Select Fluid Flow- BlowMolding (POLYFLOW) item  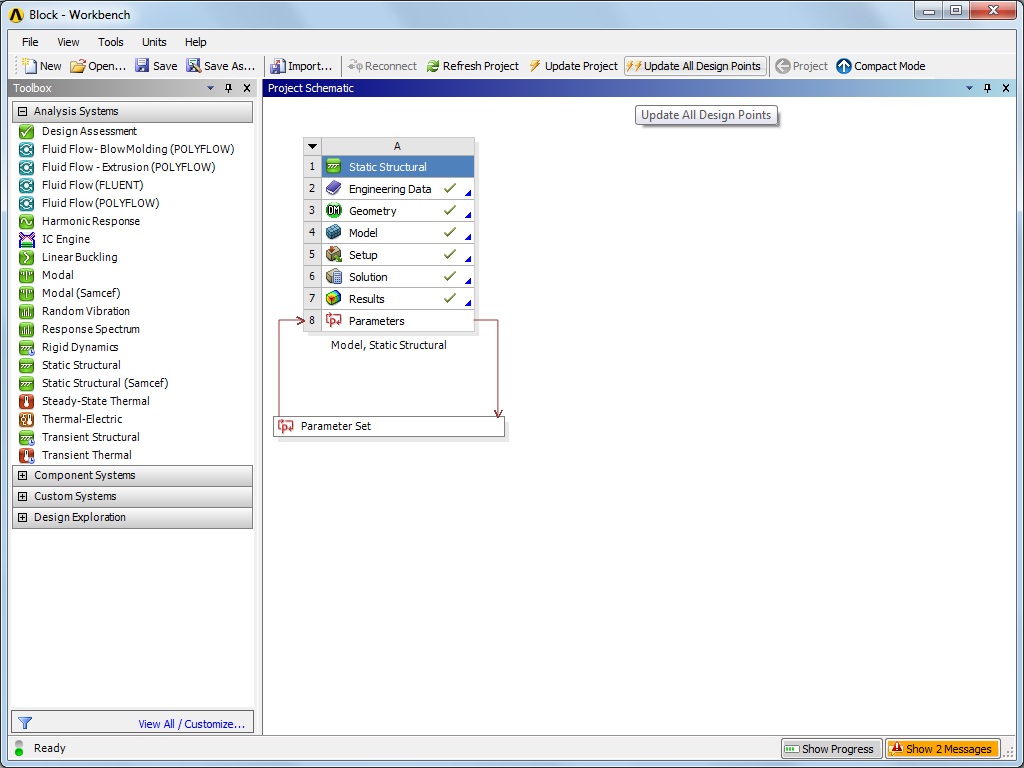(x=138, y=150)
